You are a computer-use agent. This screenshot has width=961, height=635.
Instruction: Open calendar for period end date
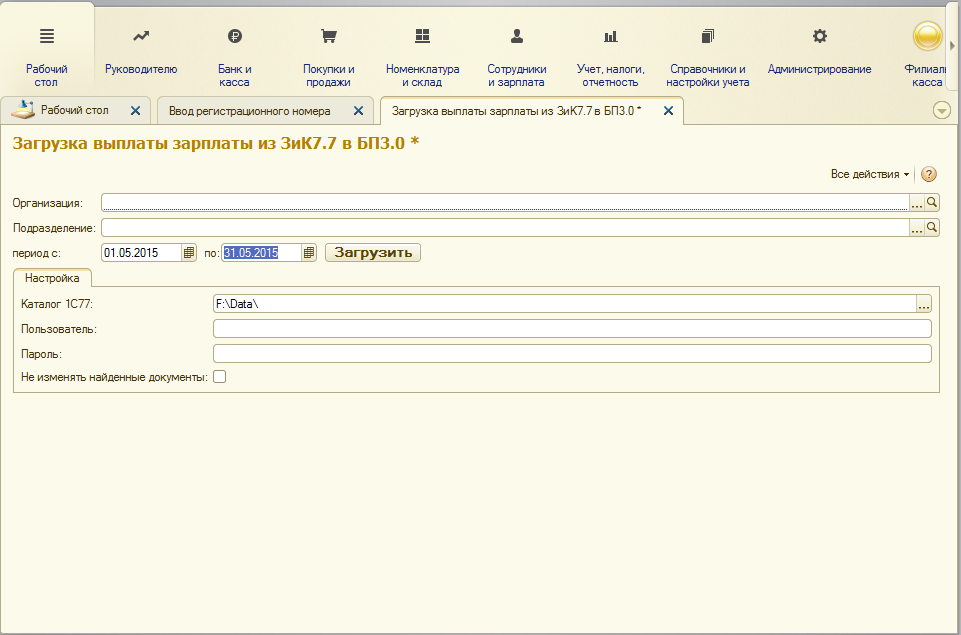click(309, 253)
